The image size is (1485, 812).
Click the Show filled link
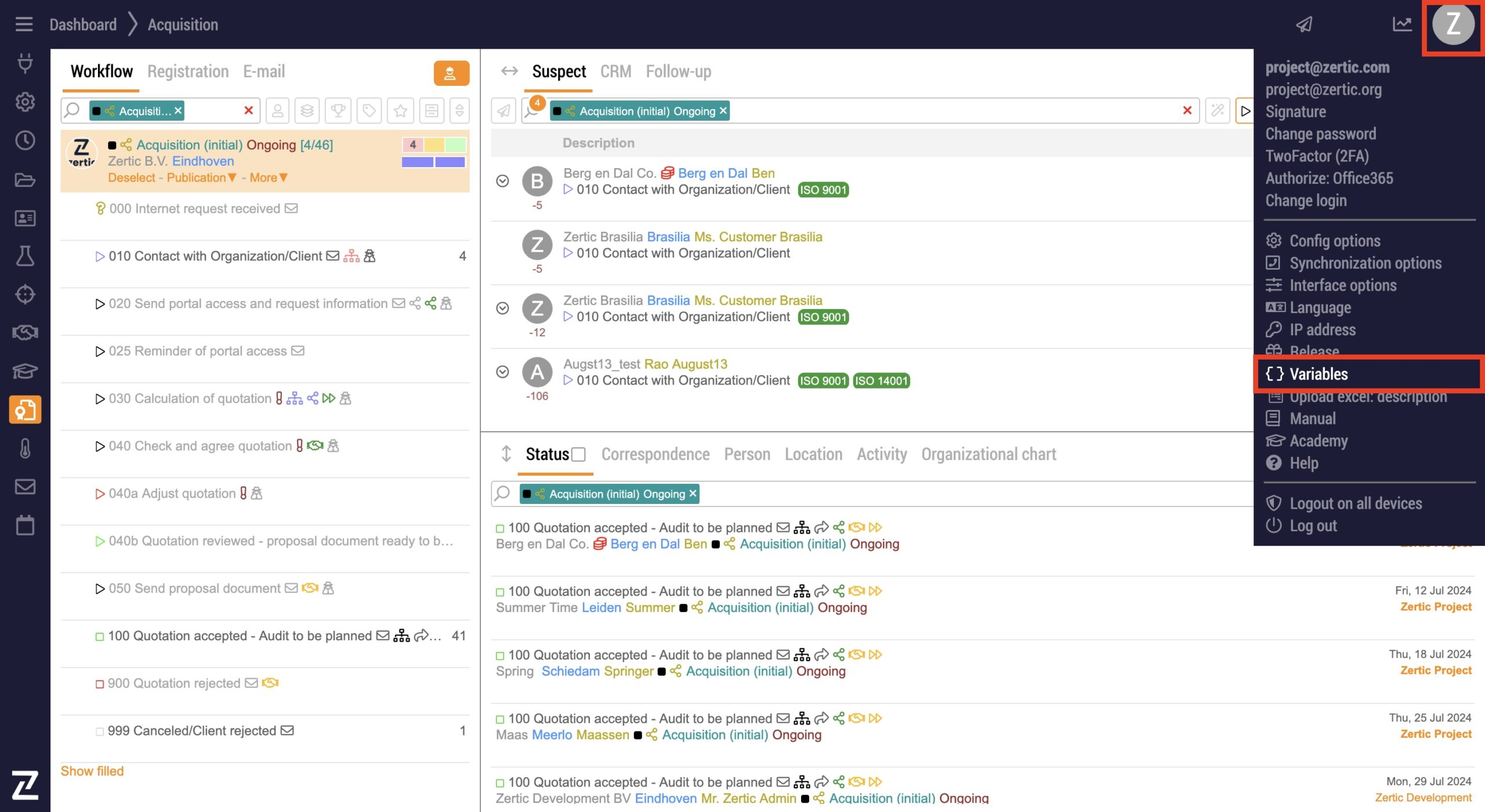92,771
